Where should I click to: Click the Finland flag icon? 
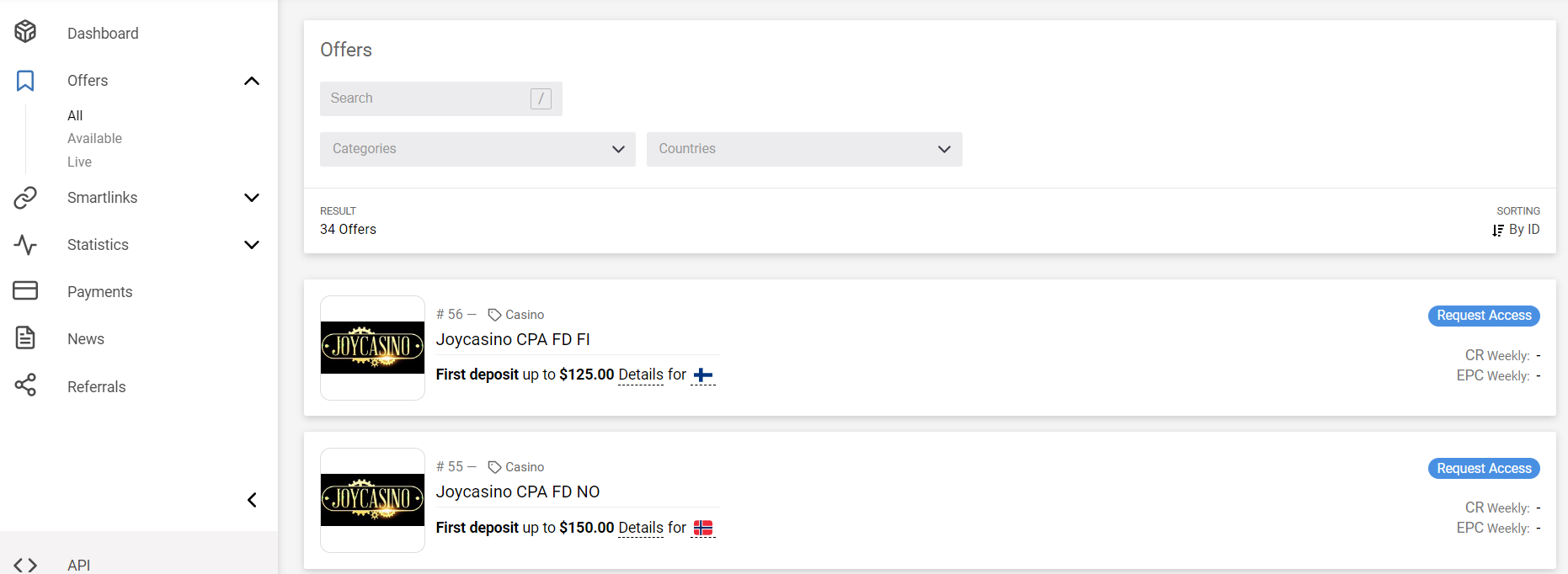(x=703, y=375)
